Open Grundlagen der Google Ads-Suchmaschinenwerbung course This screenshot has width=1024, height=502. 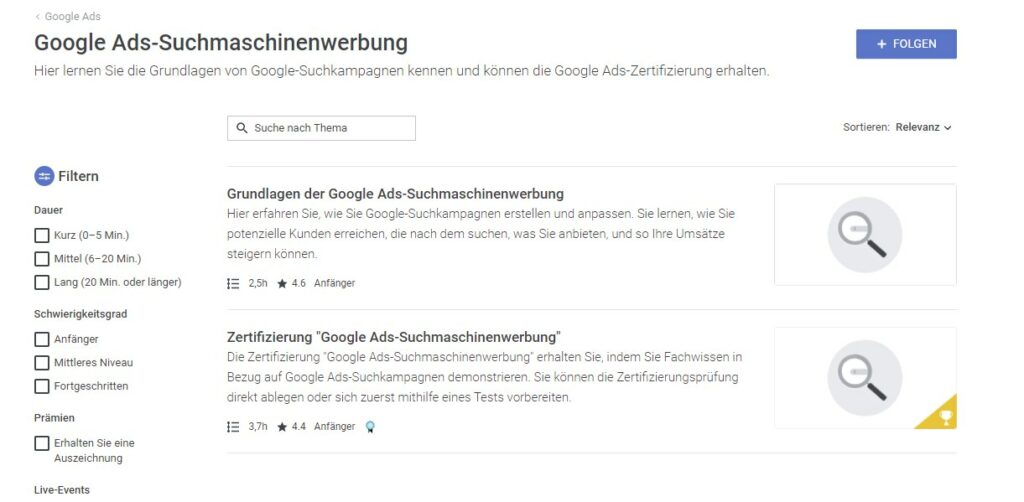[395, 194]
